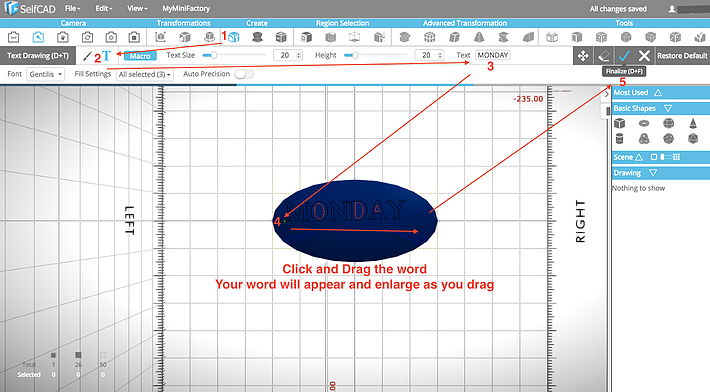The image size is (710, 392).
Task: Click the rotate tool icon with circular arrow
Action: [x=209, y=37]
